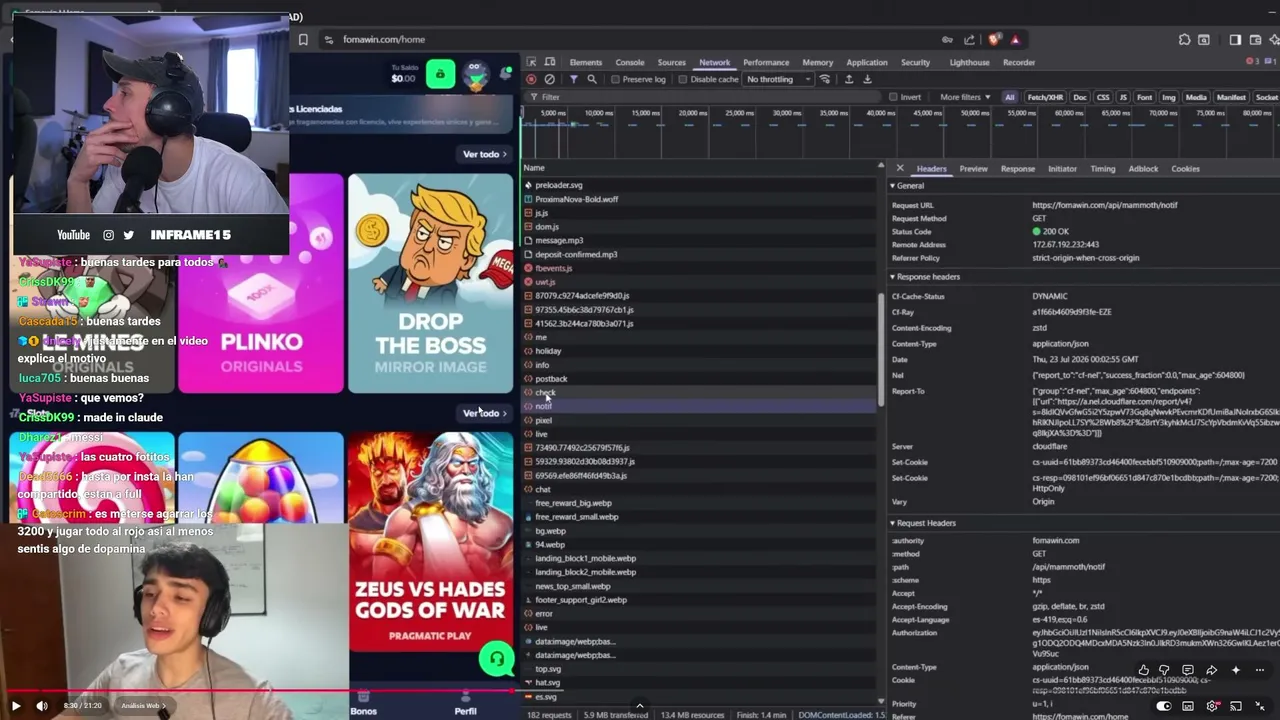Screen dimensions: 1280x720
Task: Click the video like thumbs-up icon
Action: [1143, 670]
